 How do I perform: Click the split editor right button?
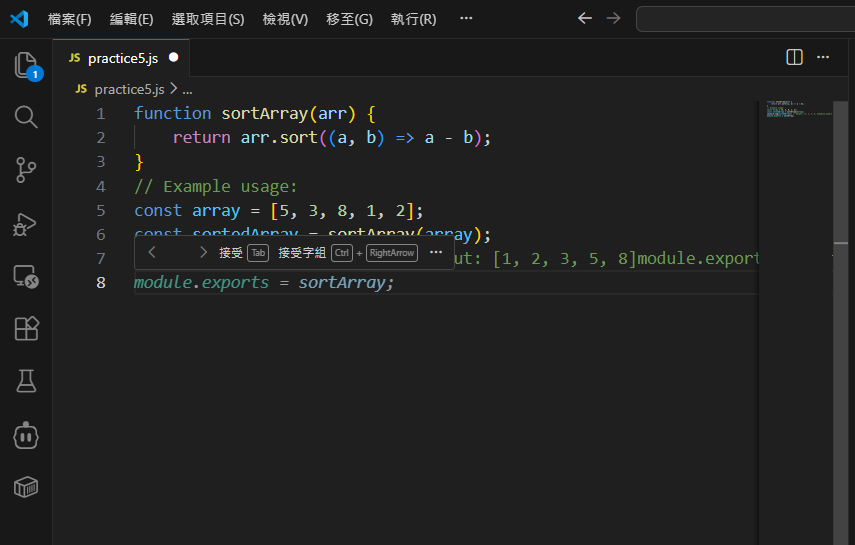pyautogui.click(x=795, y=57)
